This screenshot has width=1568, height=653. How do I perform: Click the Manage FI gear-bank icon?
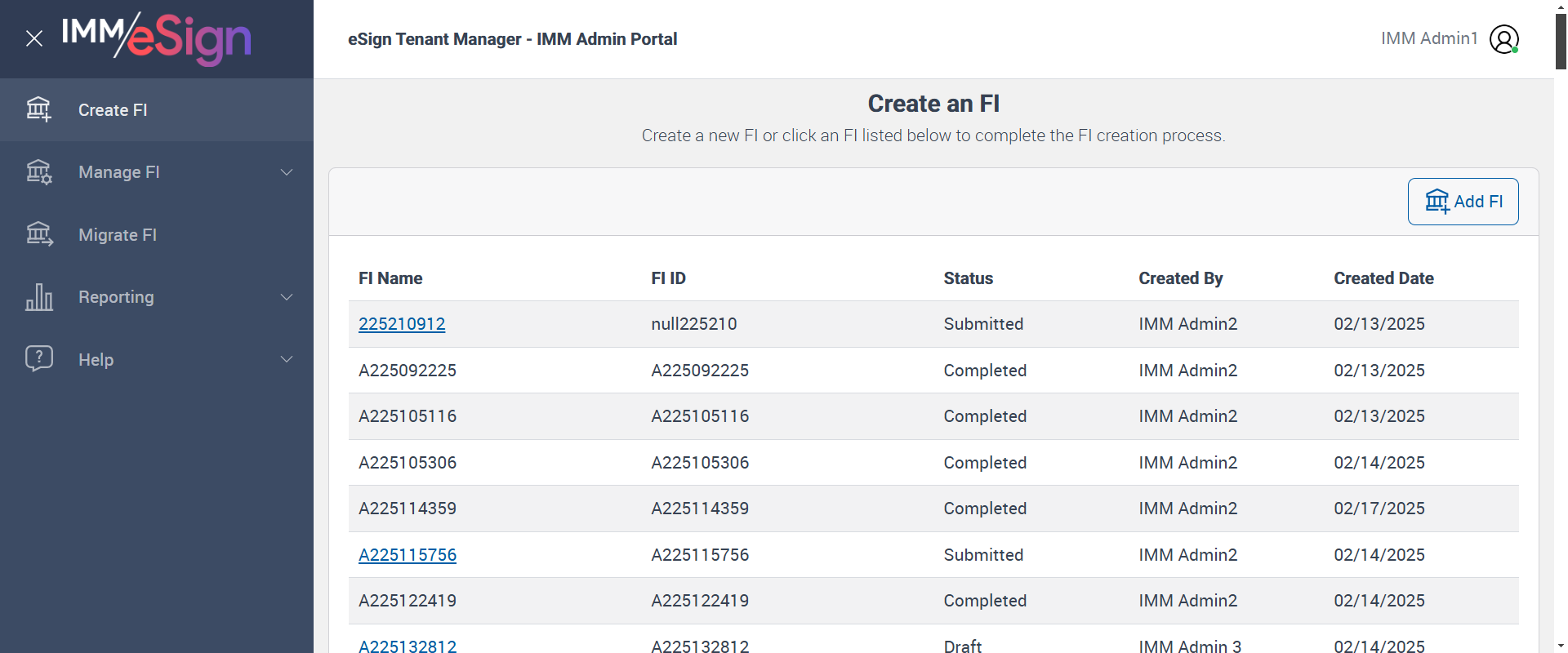tap(38, 172)
